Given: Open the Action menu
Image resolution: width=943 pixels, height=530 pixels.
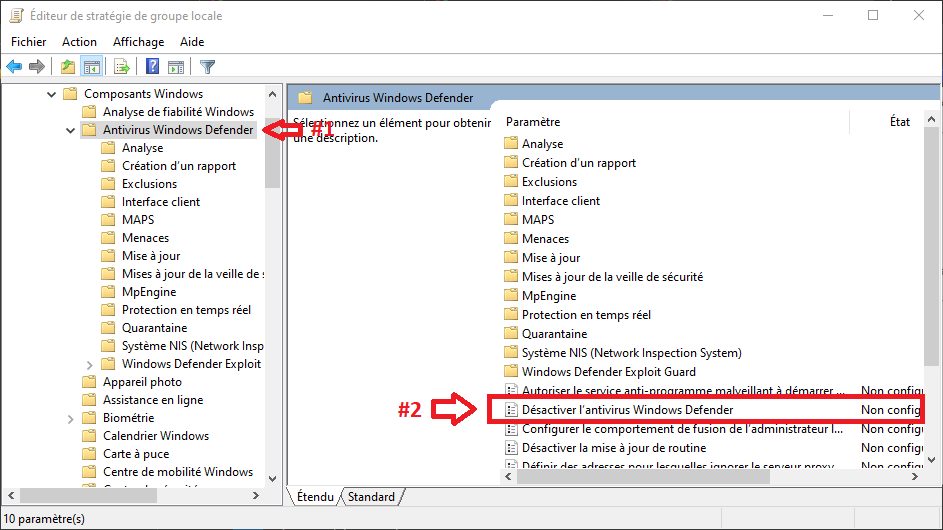Looking at the screenshot, I should (x=79, y=42).
